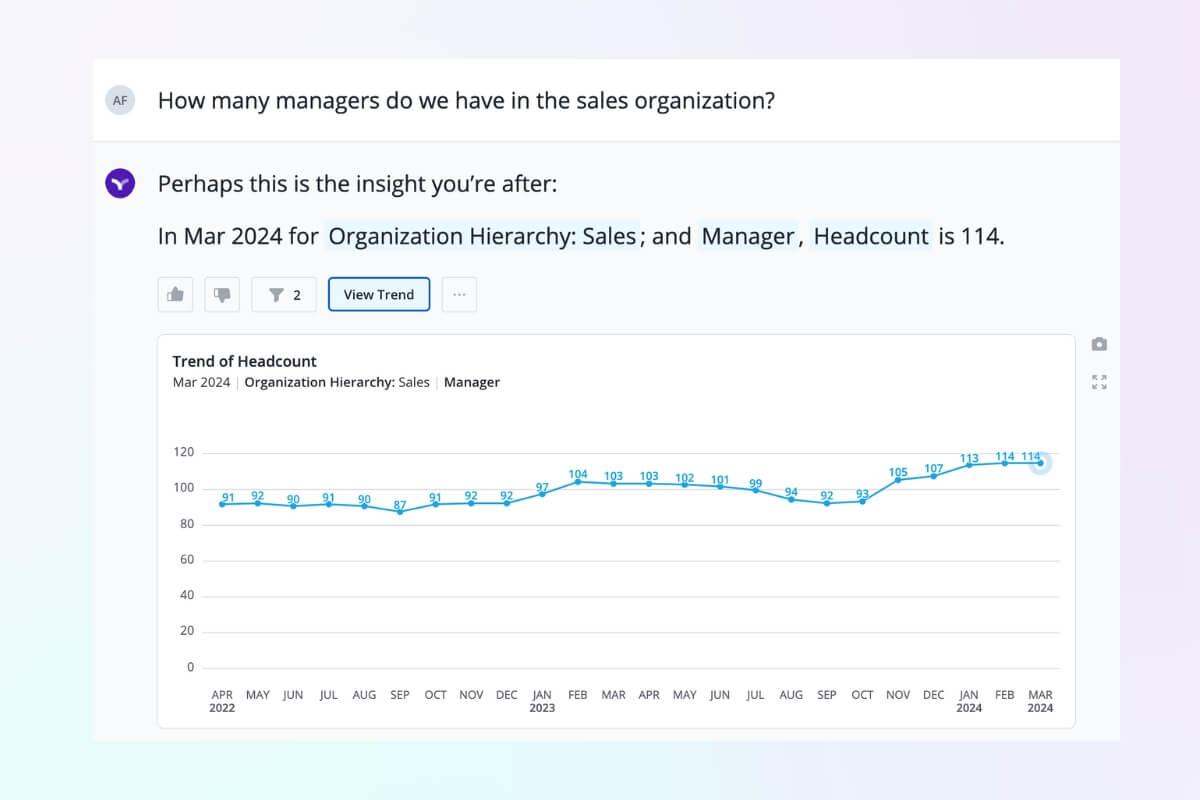Open the filter button showing 2
1200x800 pixels.
[284, 294]
